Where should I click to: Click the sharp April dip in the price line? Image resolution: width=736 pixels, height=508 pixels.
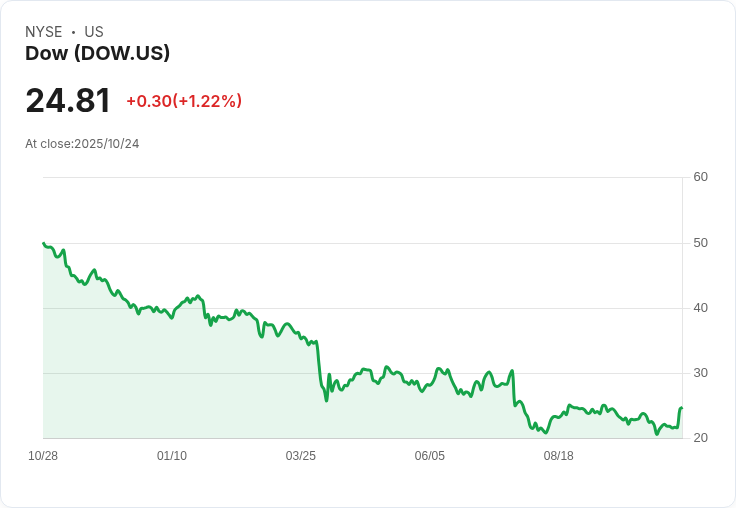(326, 400)
